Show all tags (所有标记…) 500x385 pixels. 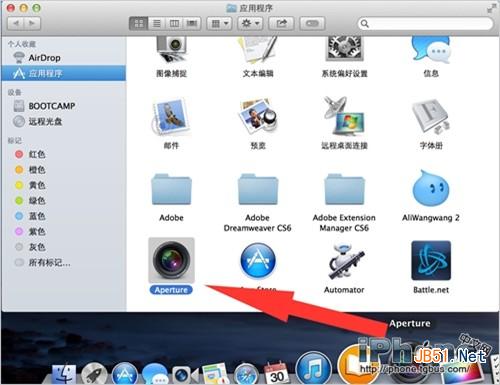click(63, 263)
